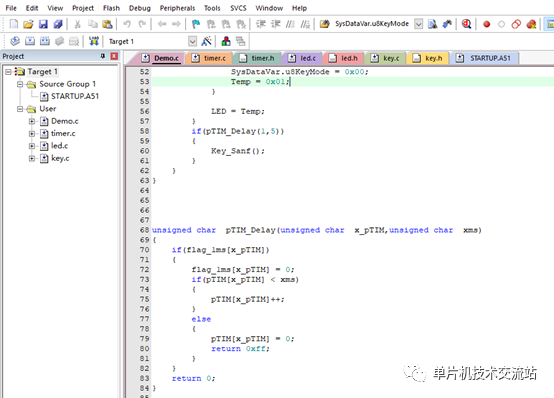This screenshot has height=398, width=554.
Task: Click the Paste icon
Action: [x=107, y=24]
